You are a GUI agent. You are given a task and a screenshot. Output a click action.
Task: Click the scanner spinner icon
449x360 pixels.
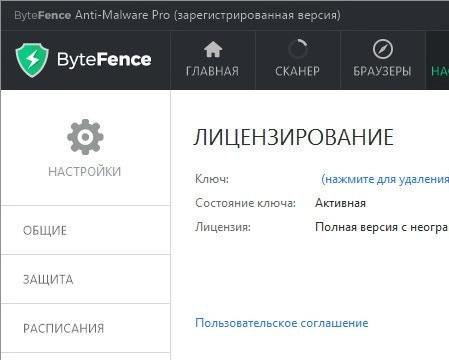(x=298, y=49)
